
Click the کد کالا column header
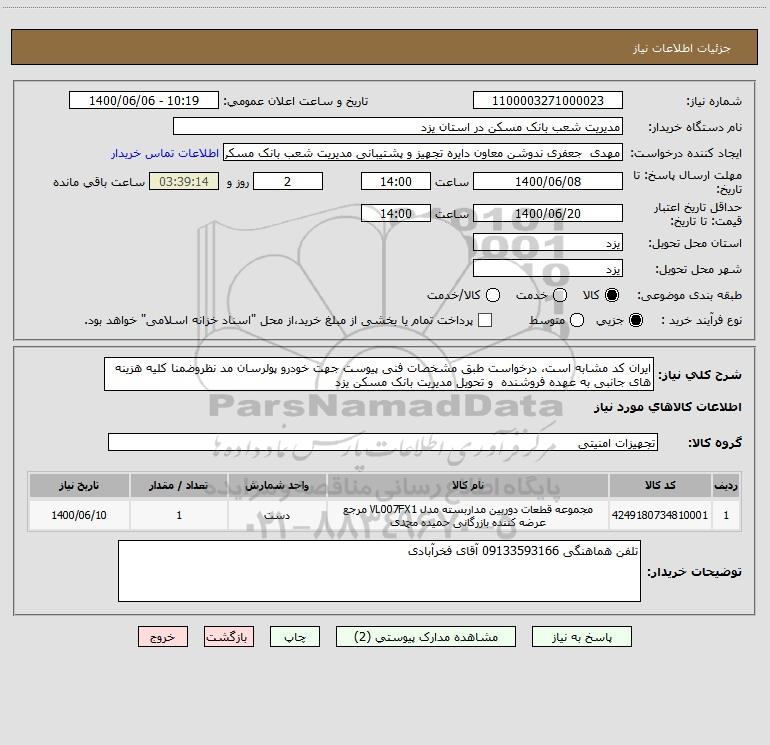pos(660,485)
